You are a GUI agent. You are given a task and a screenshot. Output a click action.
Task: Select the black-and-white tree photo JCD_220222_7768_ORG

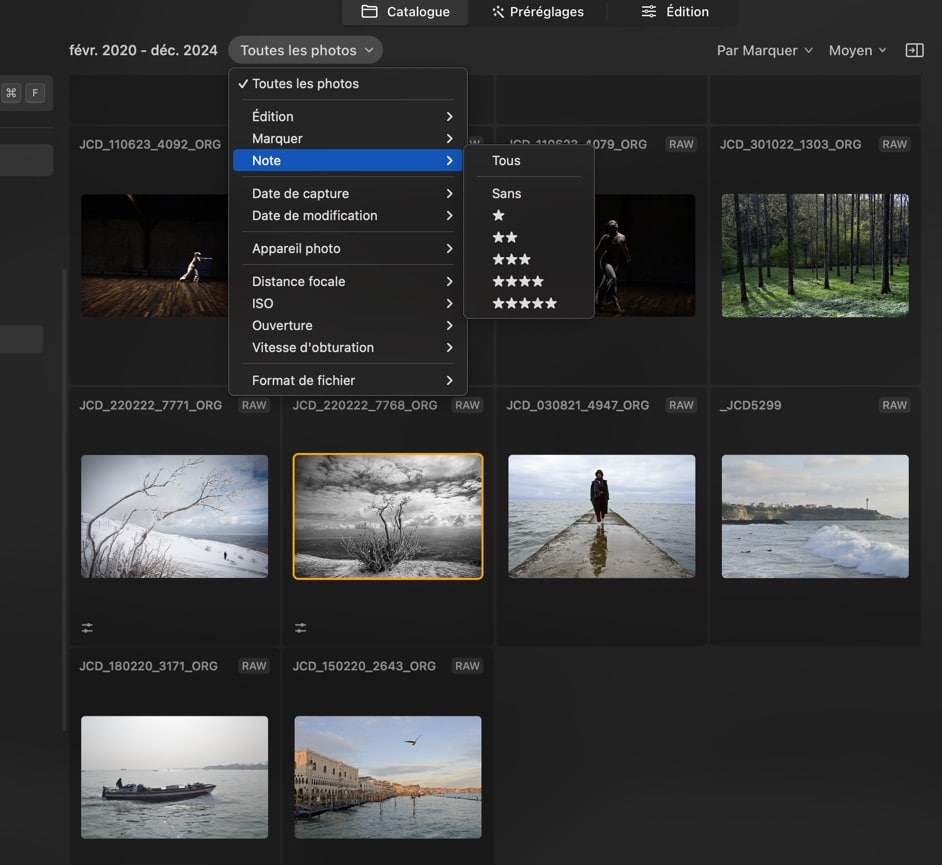[387, 516]
